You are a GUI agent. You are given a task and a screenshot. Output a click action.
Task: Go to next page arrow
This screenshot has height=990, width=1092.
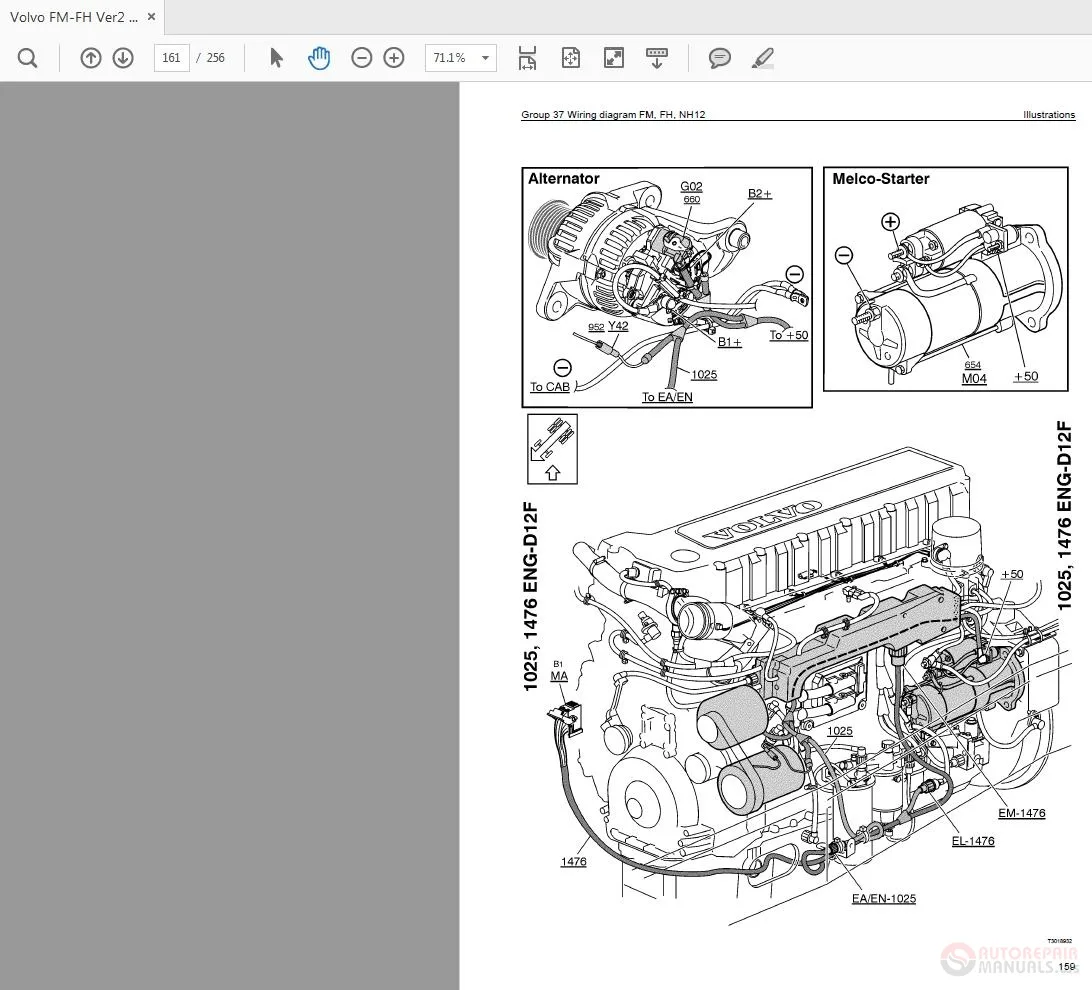click(x=123, y=58)
